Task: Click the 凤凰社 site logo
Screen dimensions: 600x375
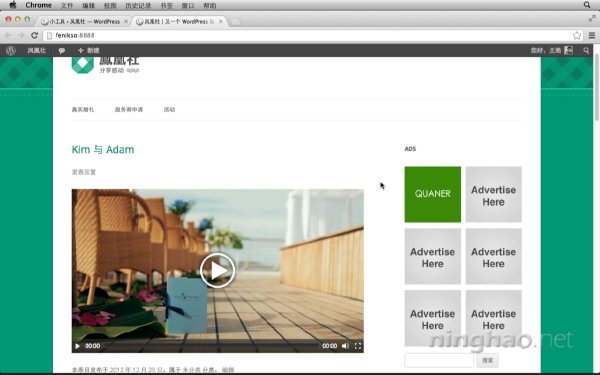Action: click(106, 65)
